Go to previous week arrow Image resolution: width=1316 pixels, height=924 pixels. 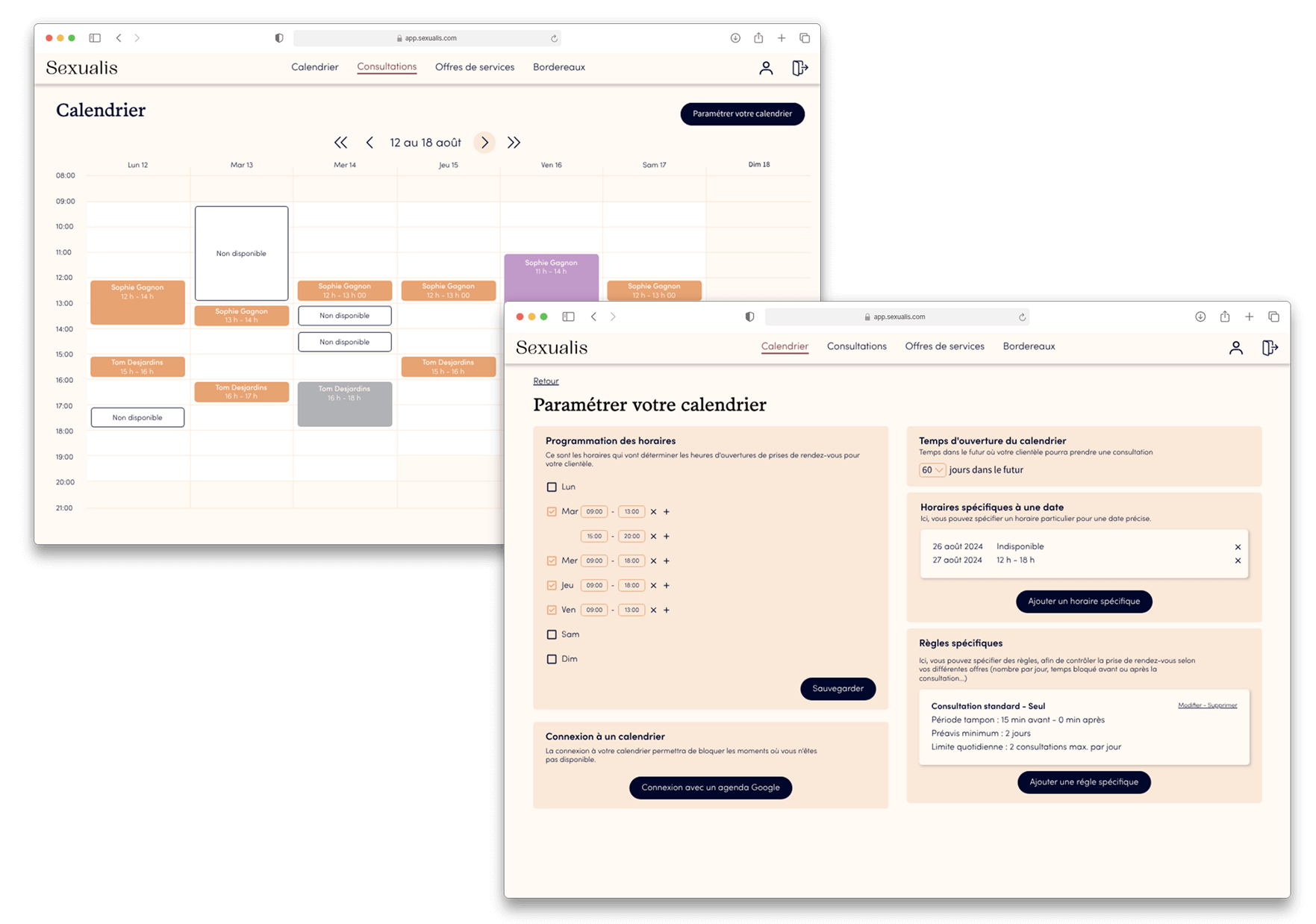tap(369, 143)
